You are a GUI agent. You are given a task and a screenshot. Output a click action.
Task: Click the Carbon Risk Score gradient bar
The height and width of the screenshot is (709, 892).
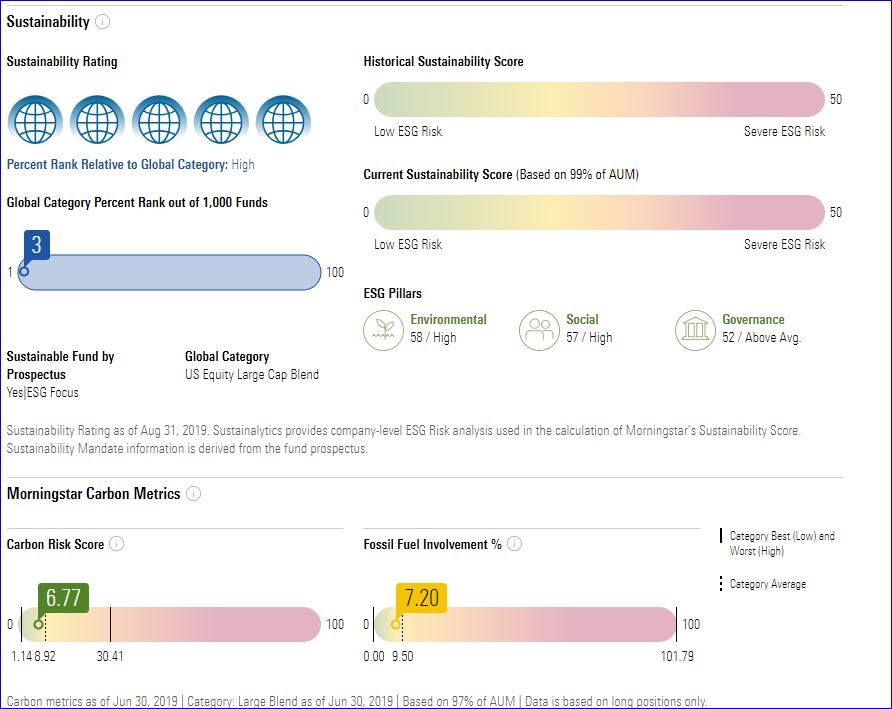click(170, 624)
